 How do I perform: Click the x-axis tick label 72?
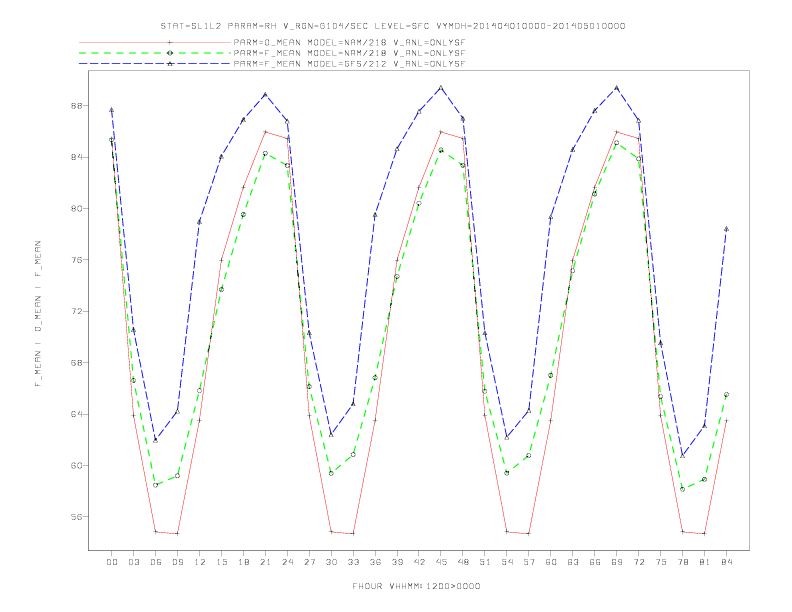639,562
